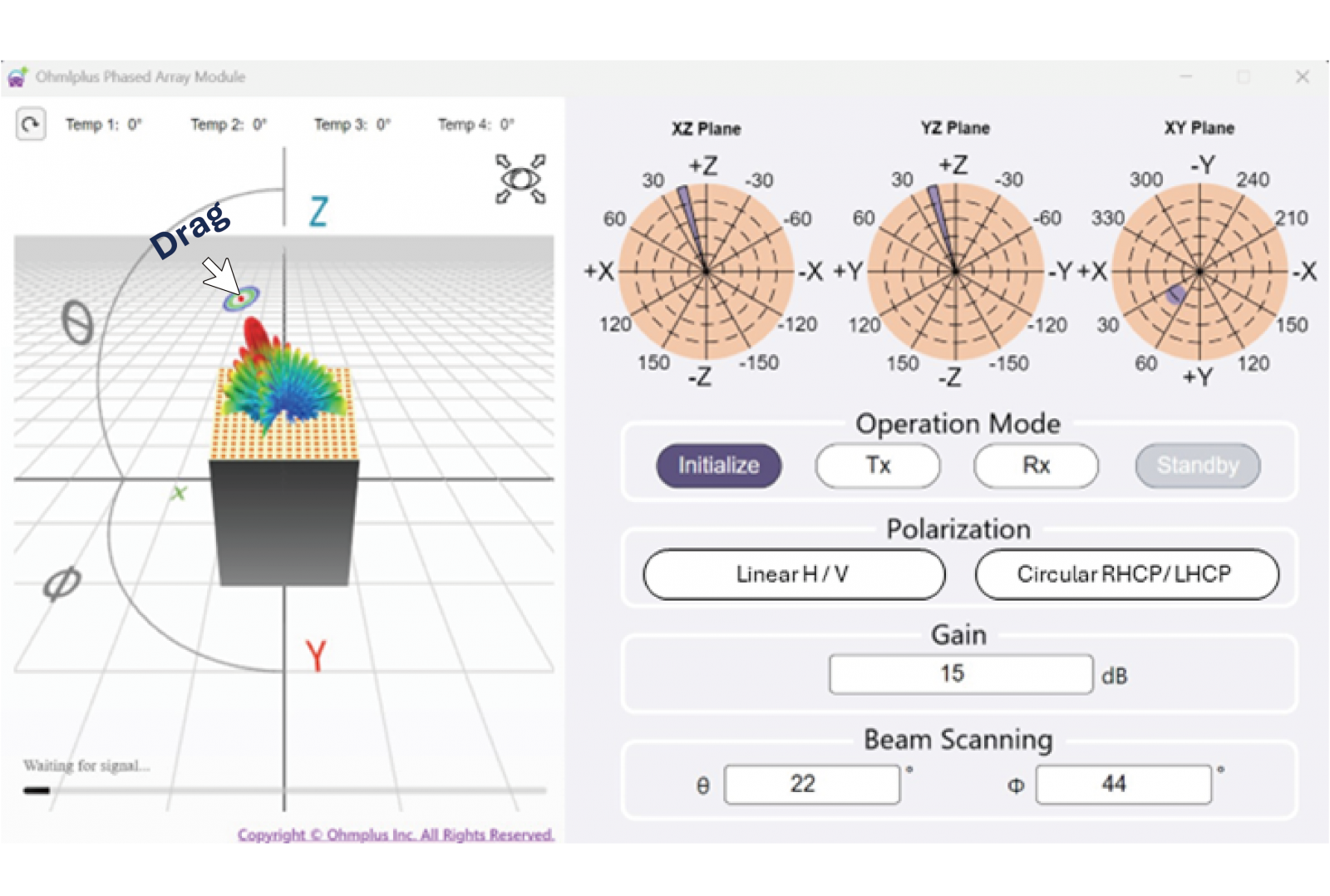Click the Gain dB input field

[x=960, y=674]
